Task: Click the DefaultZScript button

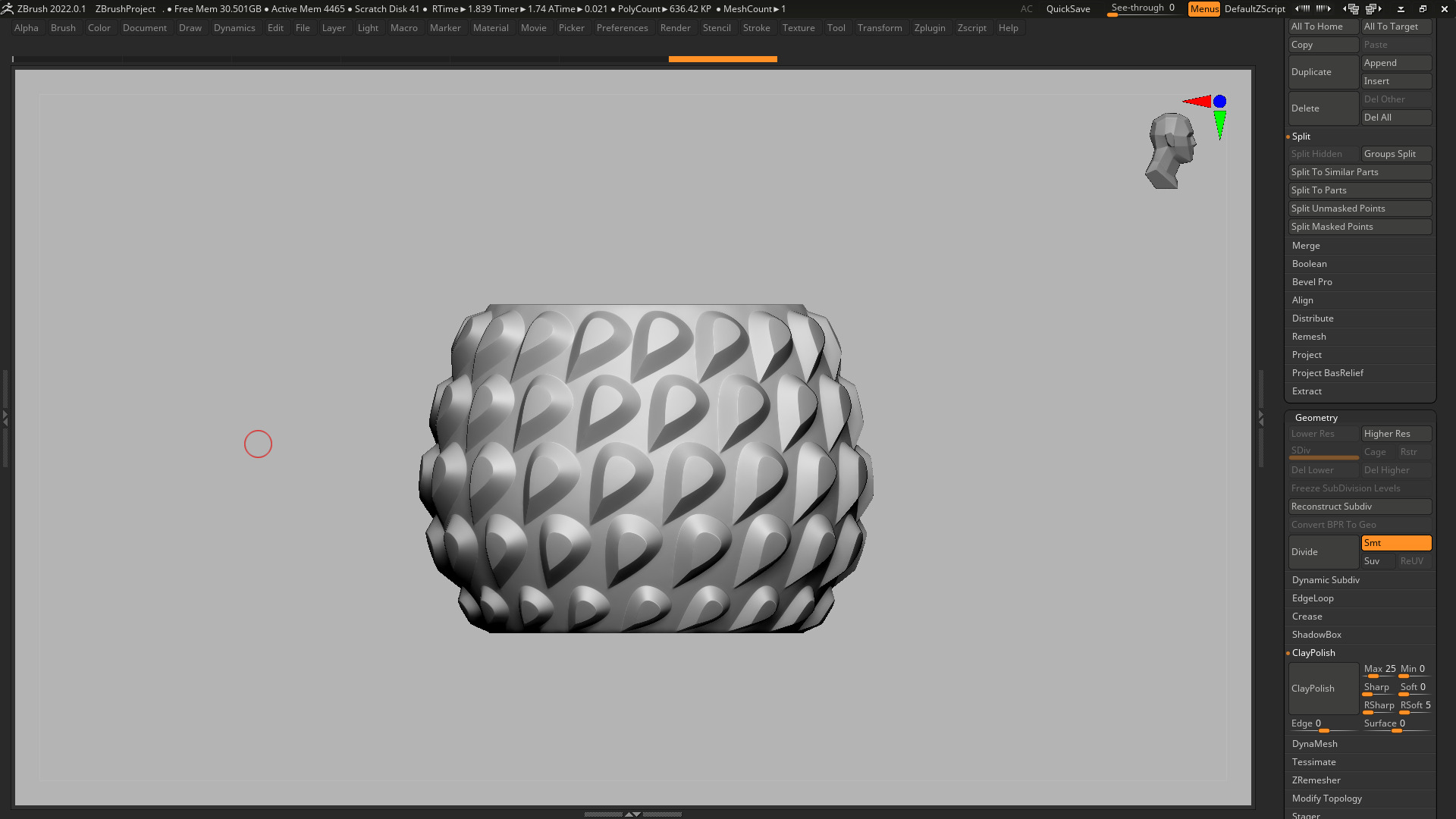Action: pyautogui.click(x=1254, y=9)
